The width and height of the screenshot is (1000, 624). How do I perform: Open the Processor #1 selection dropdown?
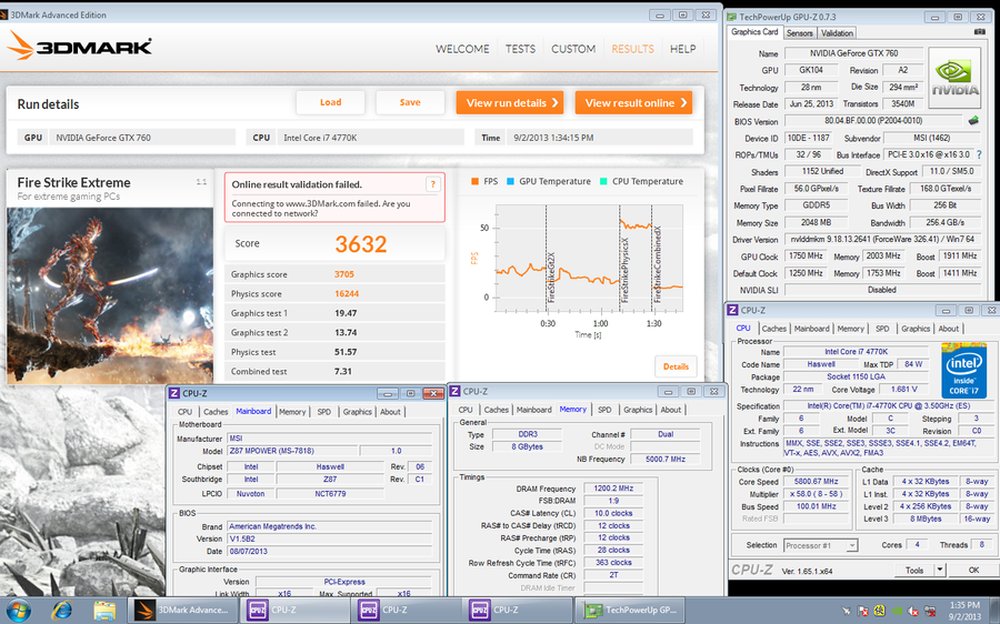pyautogui.click(x=820, y=546)
